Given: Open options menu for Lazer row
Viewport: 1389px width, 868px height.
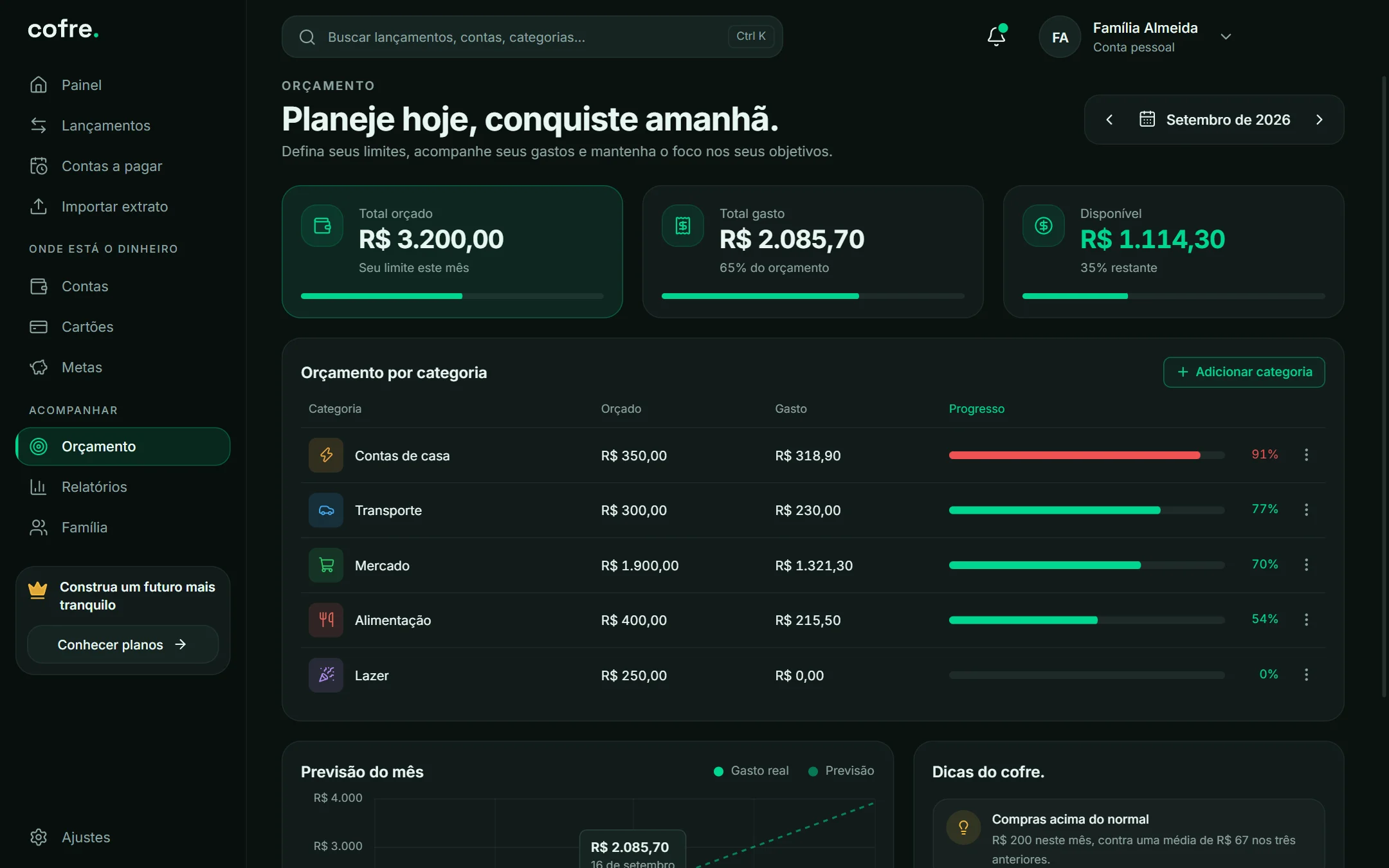Looking at the screenshot, I should 1306,674.
